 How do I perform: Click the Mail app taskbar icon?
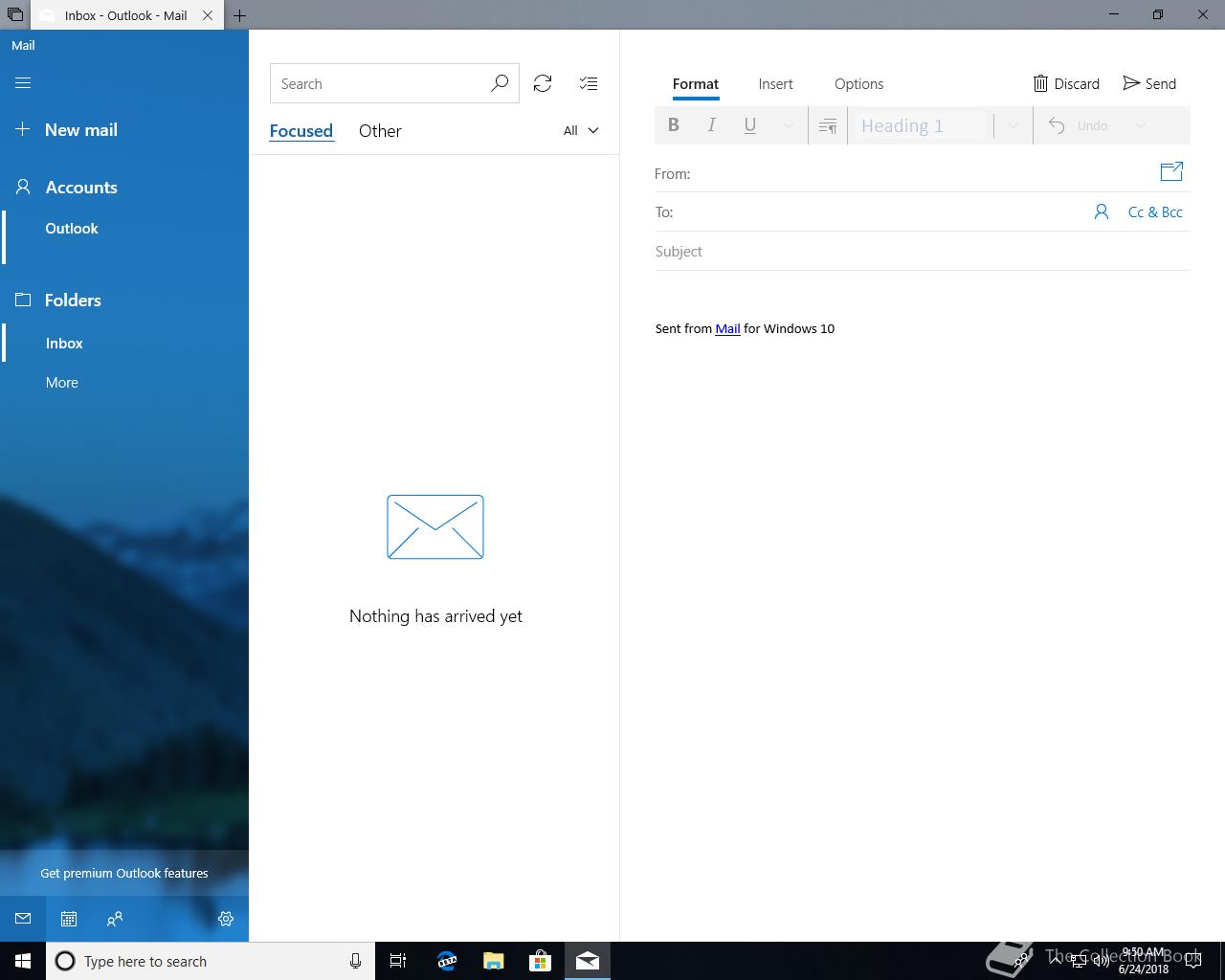pyautogui.click(x=588, y=961)
